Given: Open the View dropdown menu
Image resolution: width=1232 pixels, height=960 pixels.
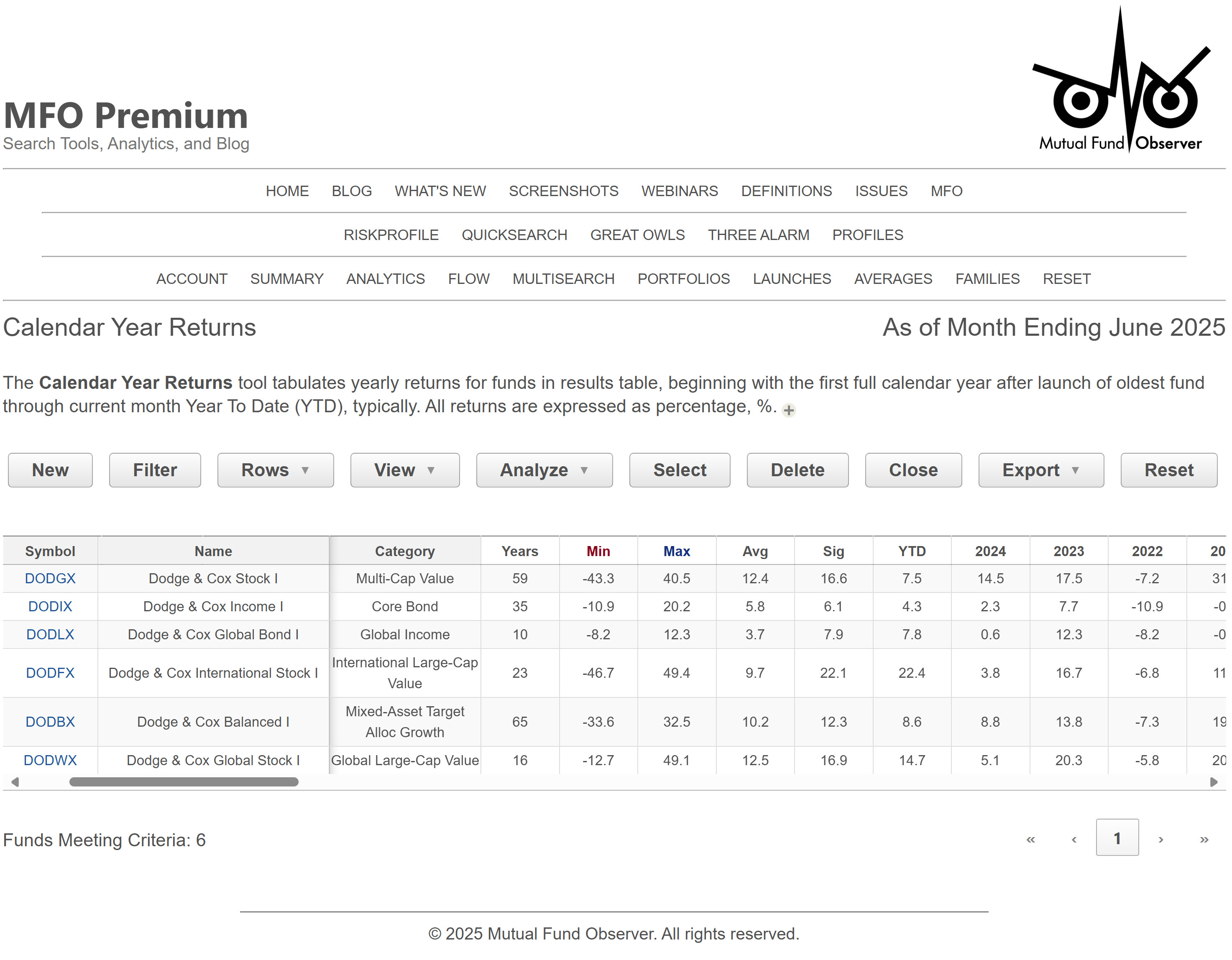Looking at the screenshot, I should point(404,470).
